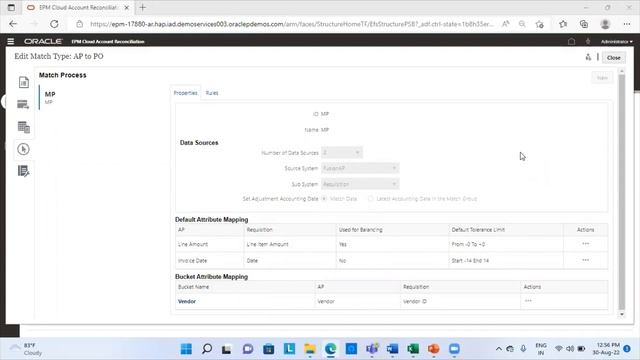Add page to browser favorites star

coord(540,24)
